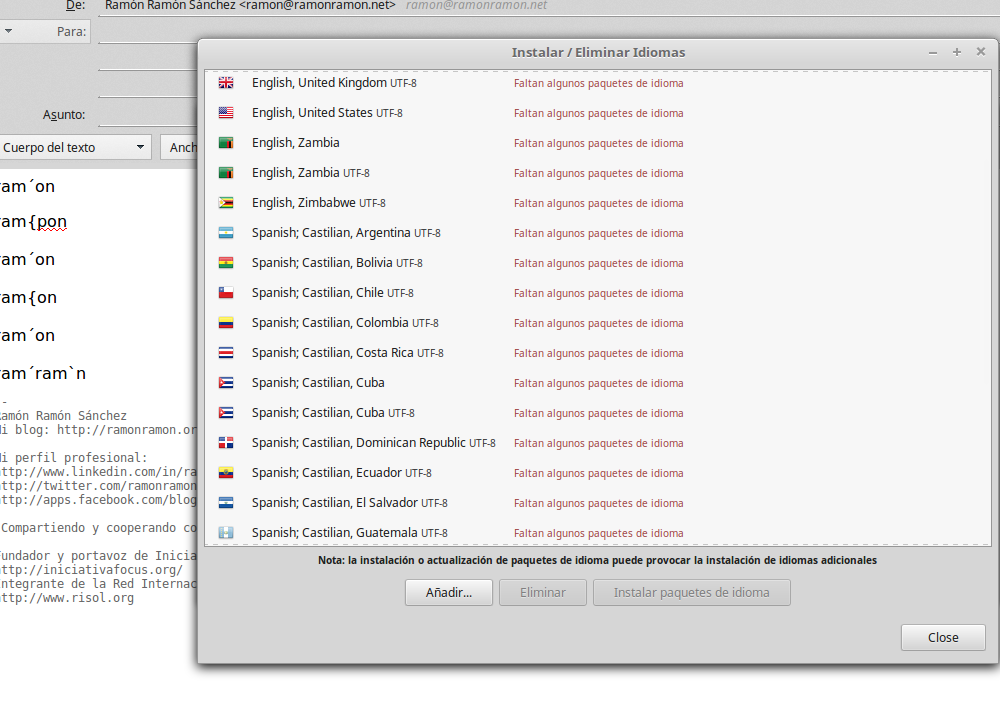Click Instalar paquetes de idioma button
1000x703 pixels.
coord(691,592)
